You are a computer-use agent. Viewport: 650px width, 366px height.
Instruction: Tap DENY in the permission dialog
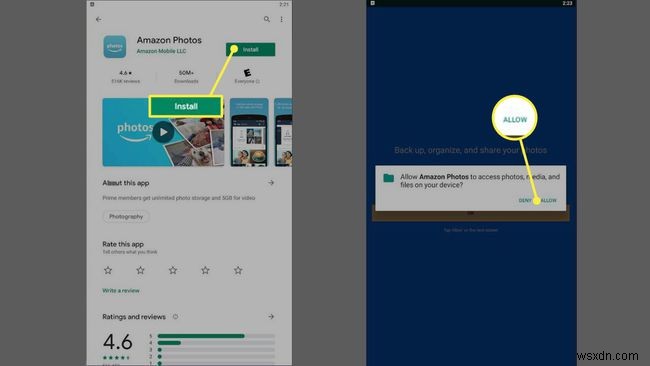coord(525,200)
